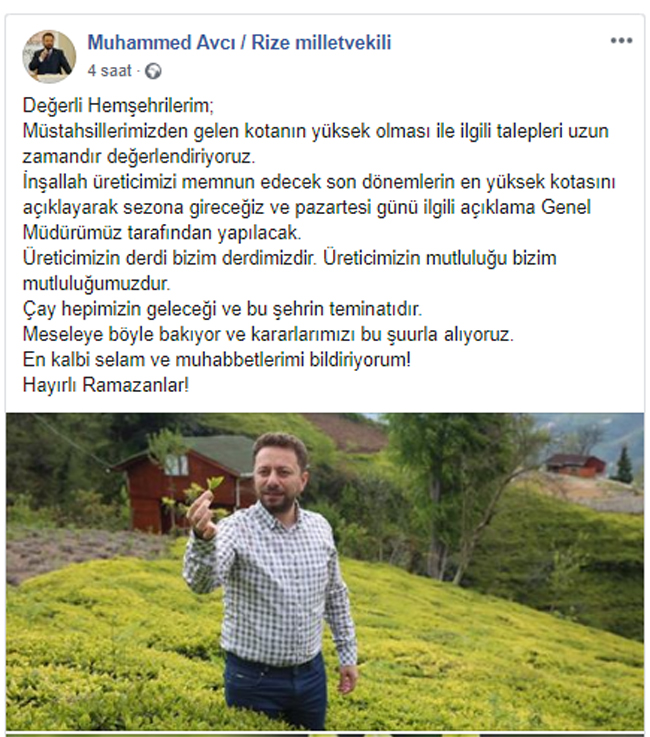Click the "Çay hepimizin geleceği" sentence
Image resolution: width=650 pixels, height=737 pixels.
(222, 309)
